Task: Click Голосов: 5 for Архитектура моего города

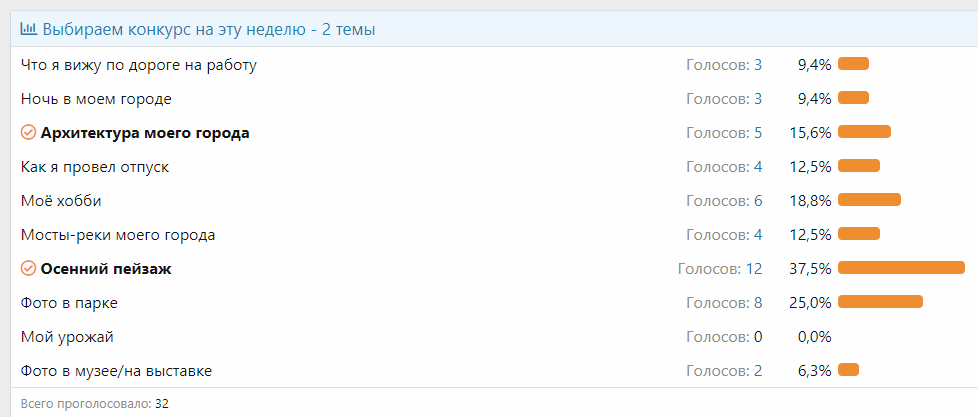Action: click(x=724, y=133)
